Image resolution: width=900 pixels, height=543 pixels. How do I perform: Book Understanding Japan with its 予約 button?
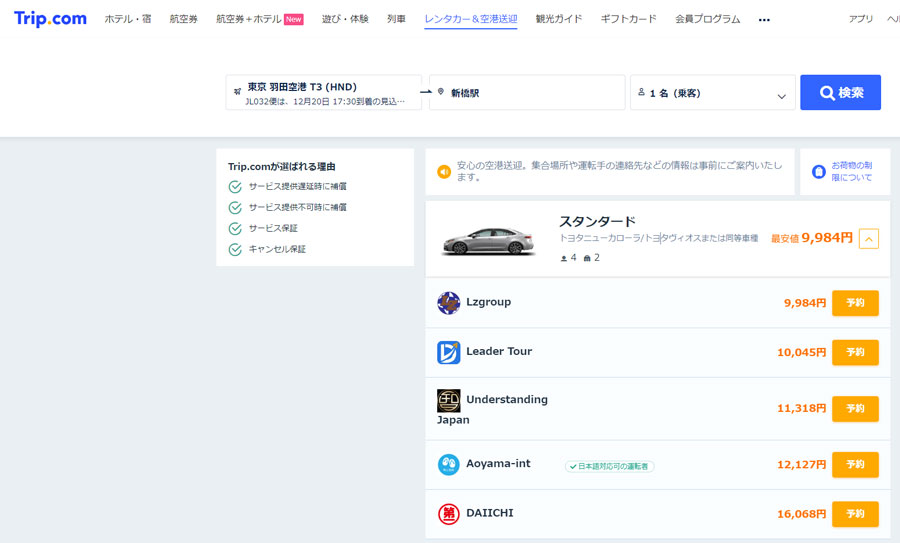855,409
